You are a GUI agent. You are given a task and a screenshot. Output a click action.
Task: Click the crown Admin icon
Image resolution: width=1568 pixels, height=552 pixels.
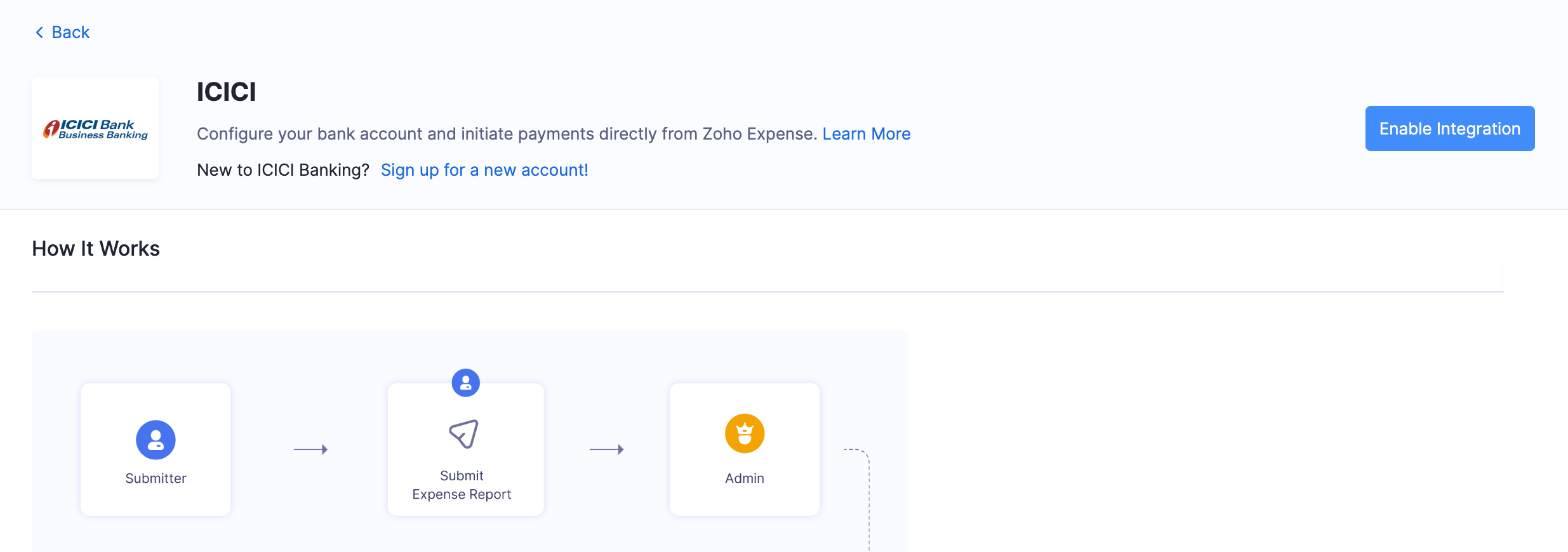click(x=743, y=433)
